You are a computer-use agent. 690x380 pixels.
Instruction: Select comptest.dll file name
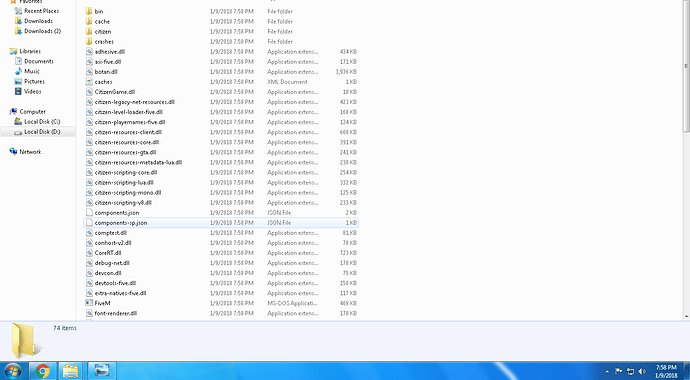tap(111, 233)
